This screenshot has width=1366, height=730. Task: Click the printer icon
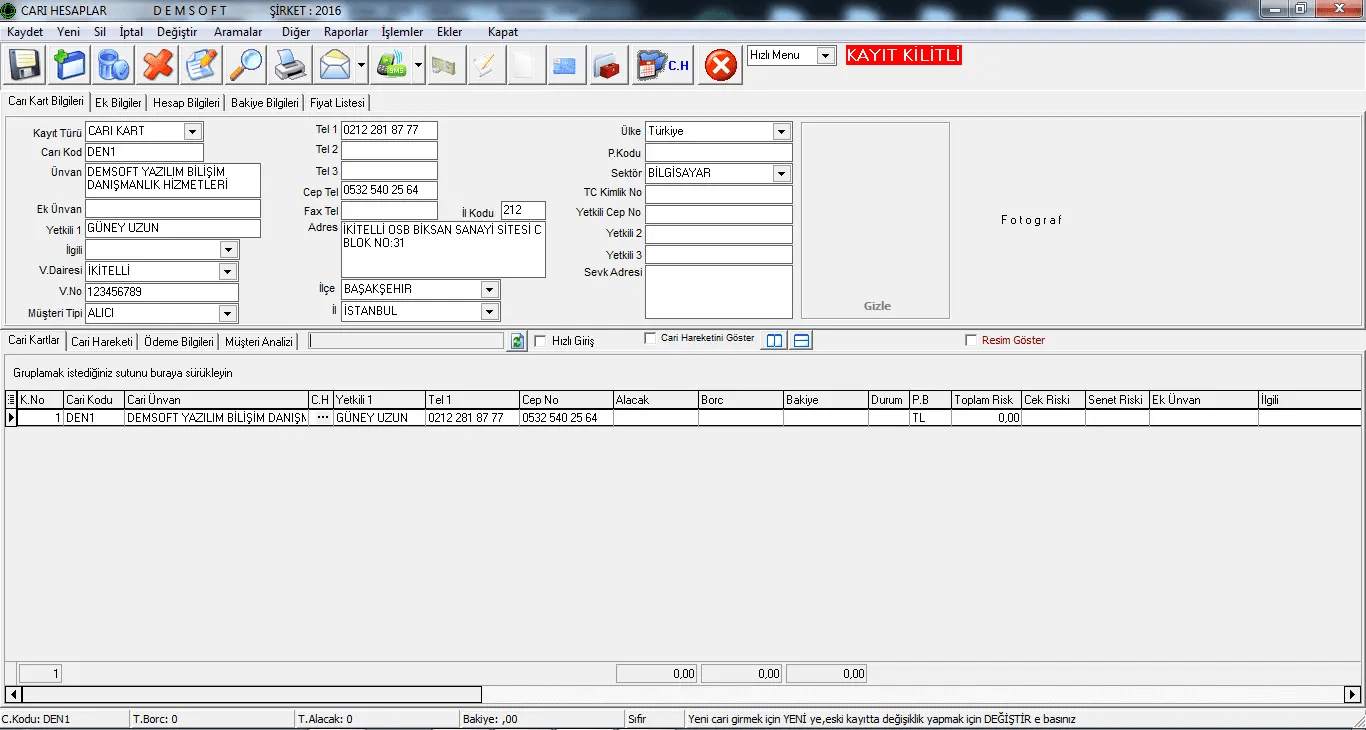coord(290,65)
